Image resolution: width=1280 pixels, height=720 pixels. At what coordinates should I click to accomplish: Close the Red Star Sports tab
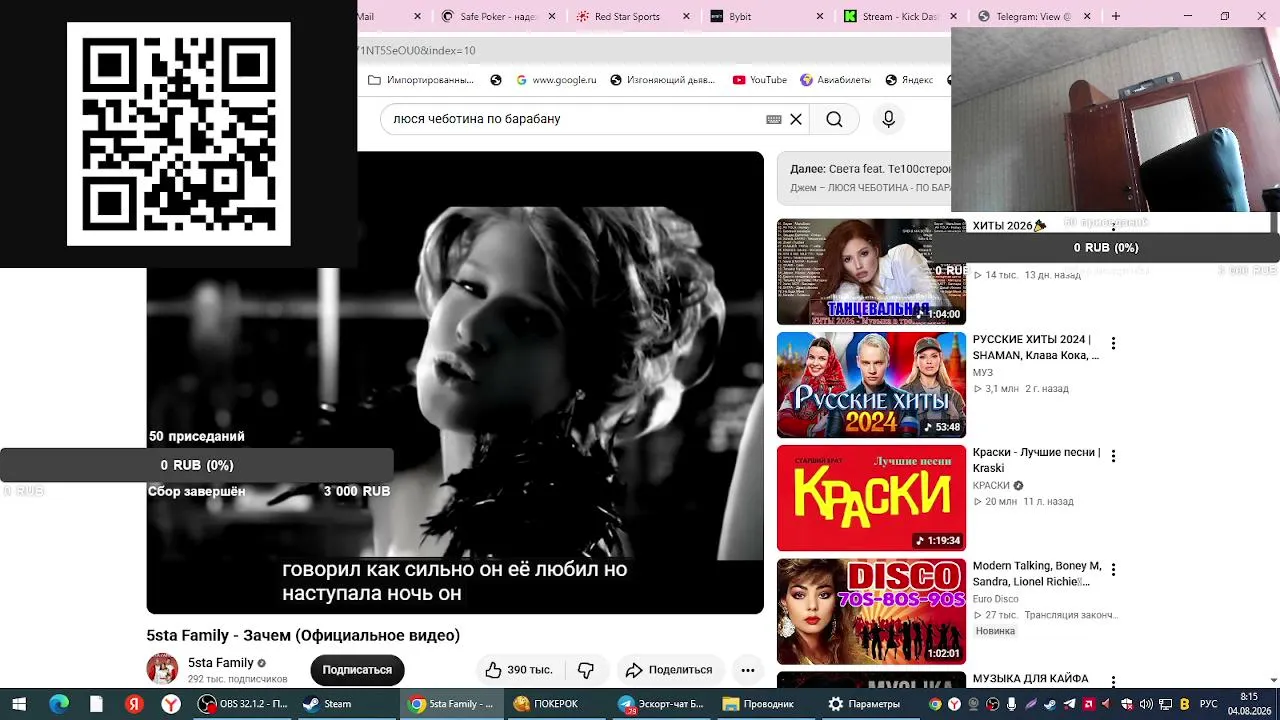tap(686, 16)
